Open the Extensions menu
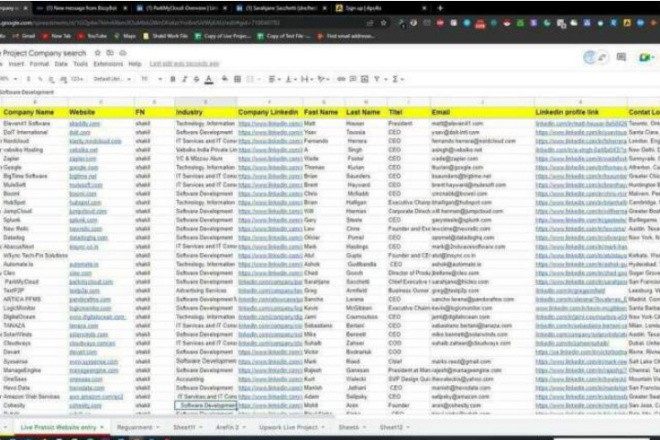 coord(108,64)
